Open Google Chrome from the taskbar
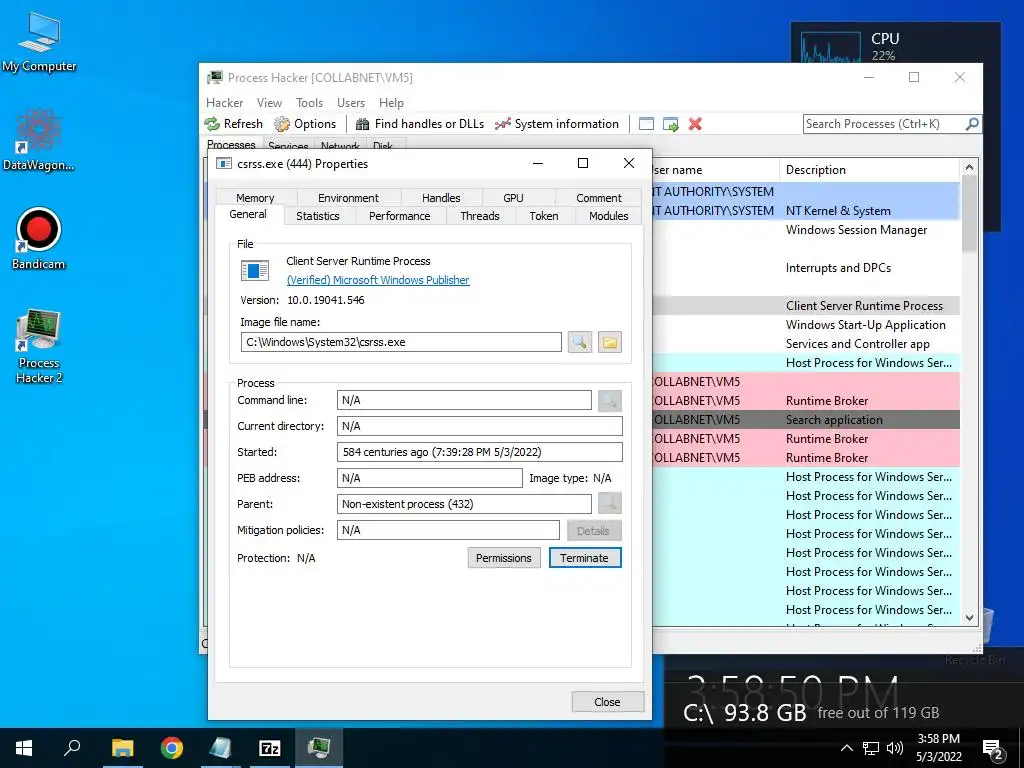 click(172, 748)
